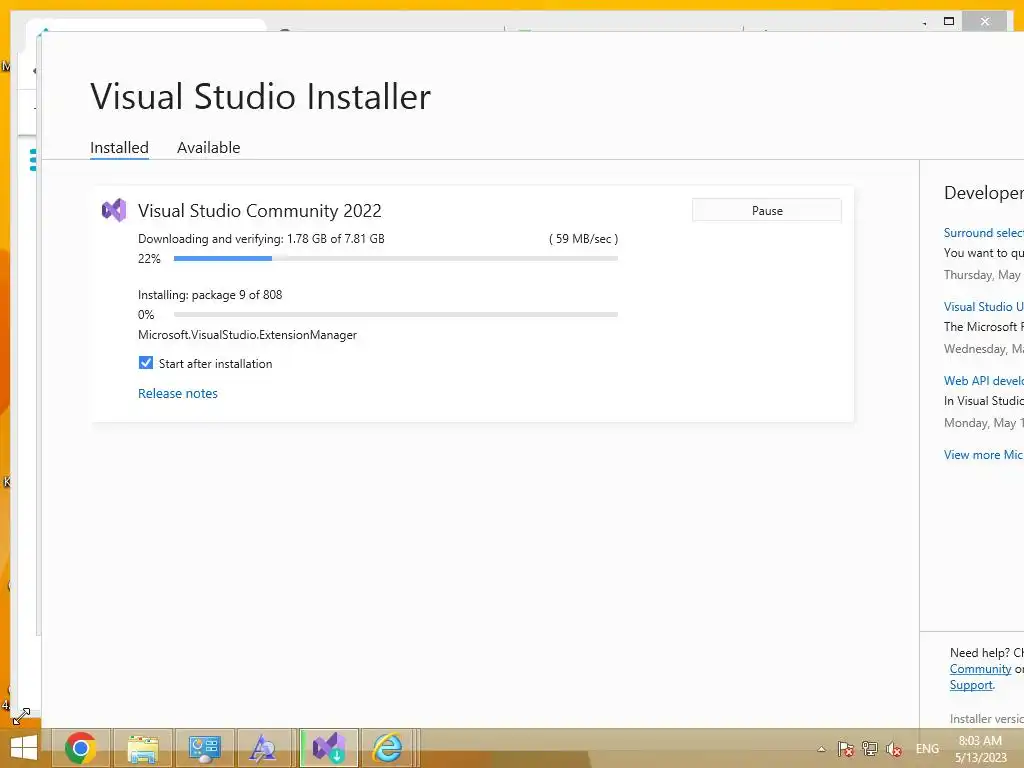Click the ENG input language indicator
This screenshot has width=1024, height=768.
(x=927, y=749)
